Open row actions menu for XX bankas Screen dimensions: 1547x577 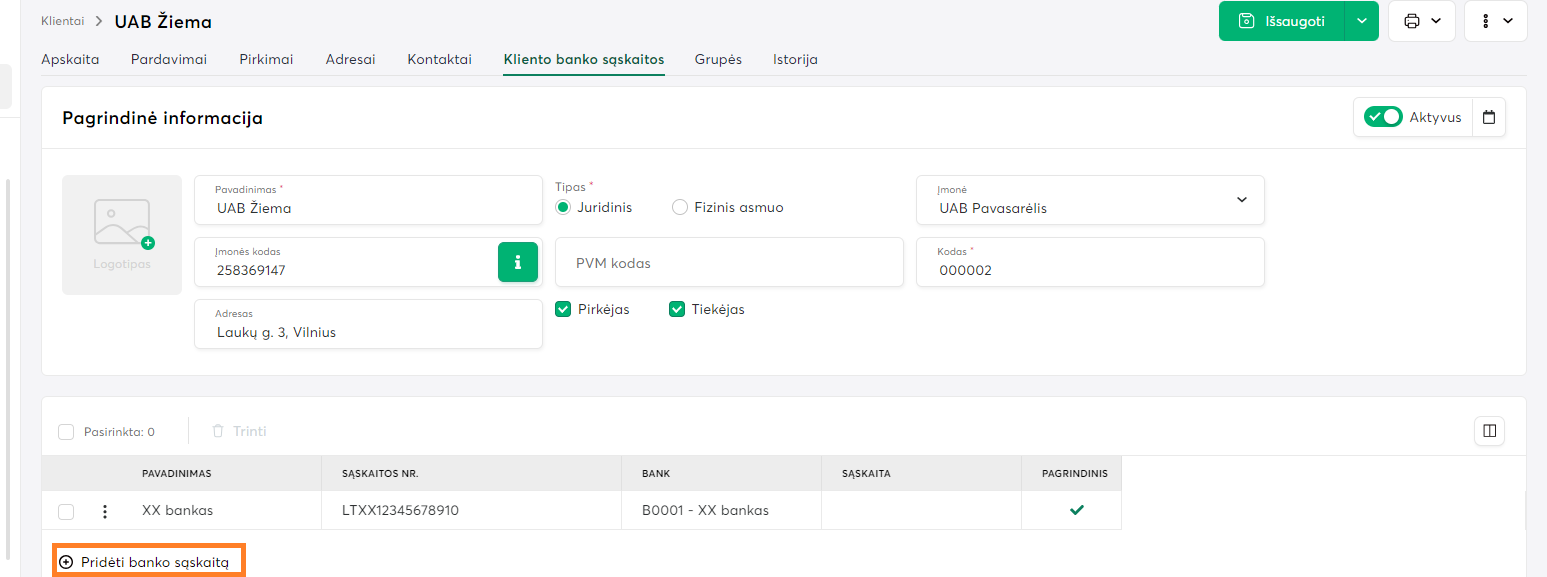pos(105,511)
